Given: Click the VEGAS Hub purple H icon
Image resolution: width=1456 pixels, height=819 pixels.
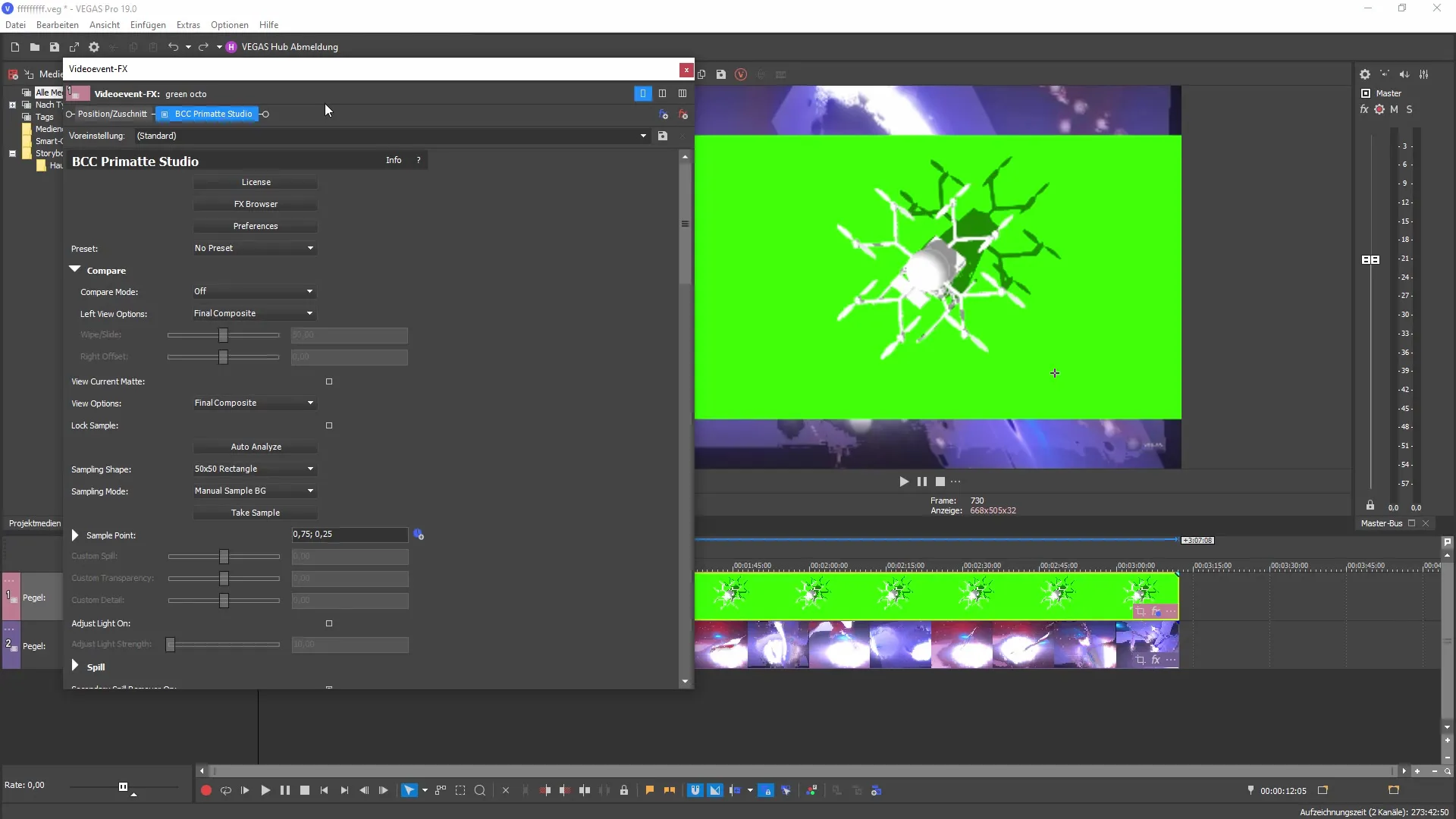Looking at the screenshot, I should pyautogui.click(x=231, y=47).
